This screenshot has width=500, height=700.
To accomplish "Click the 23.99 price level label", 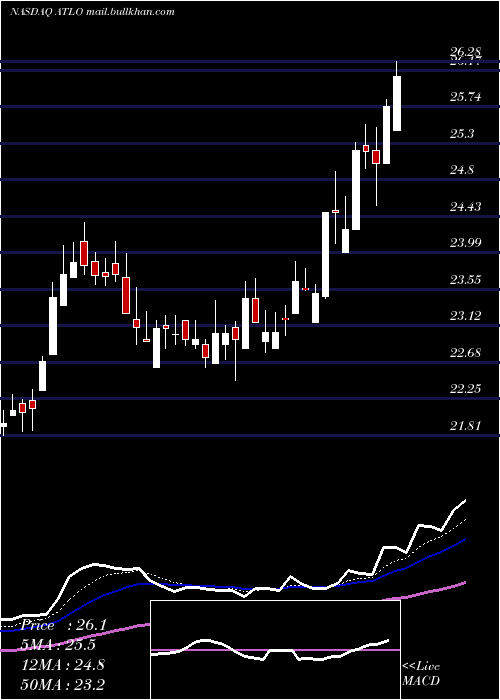I will pos(466,242).
